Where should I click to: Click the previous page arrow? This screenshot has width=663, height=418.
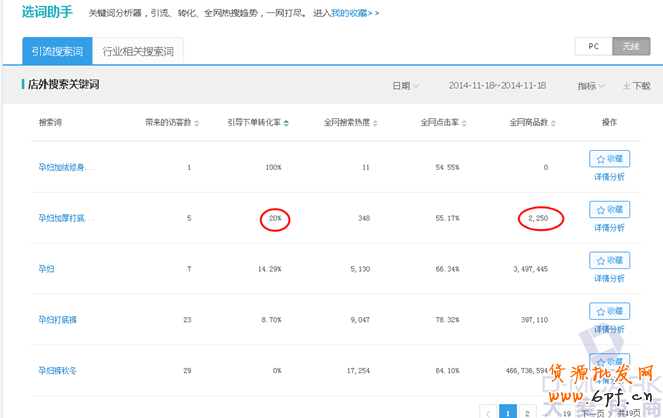pyautogui.click(x=487, y=411)
